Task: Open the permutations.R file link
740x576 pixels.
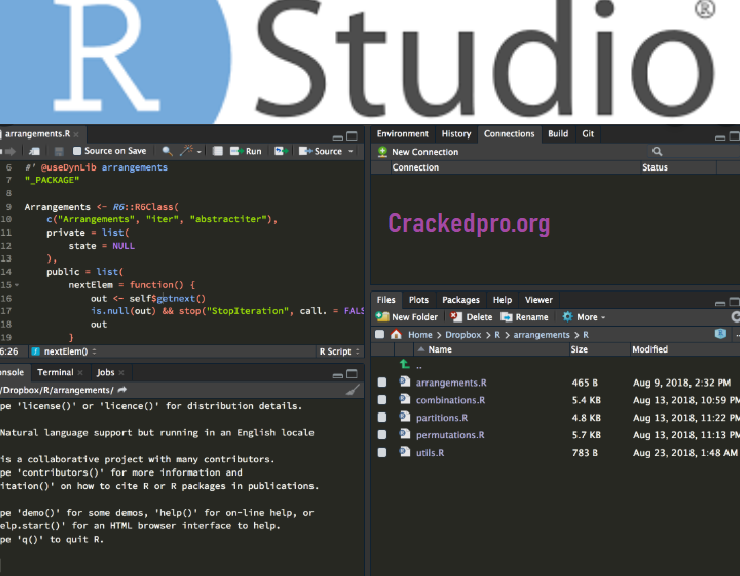Action: [x=450, y=435]
